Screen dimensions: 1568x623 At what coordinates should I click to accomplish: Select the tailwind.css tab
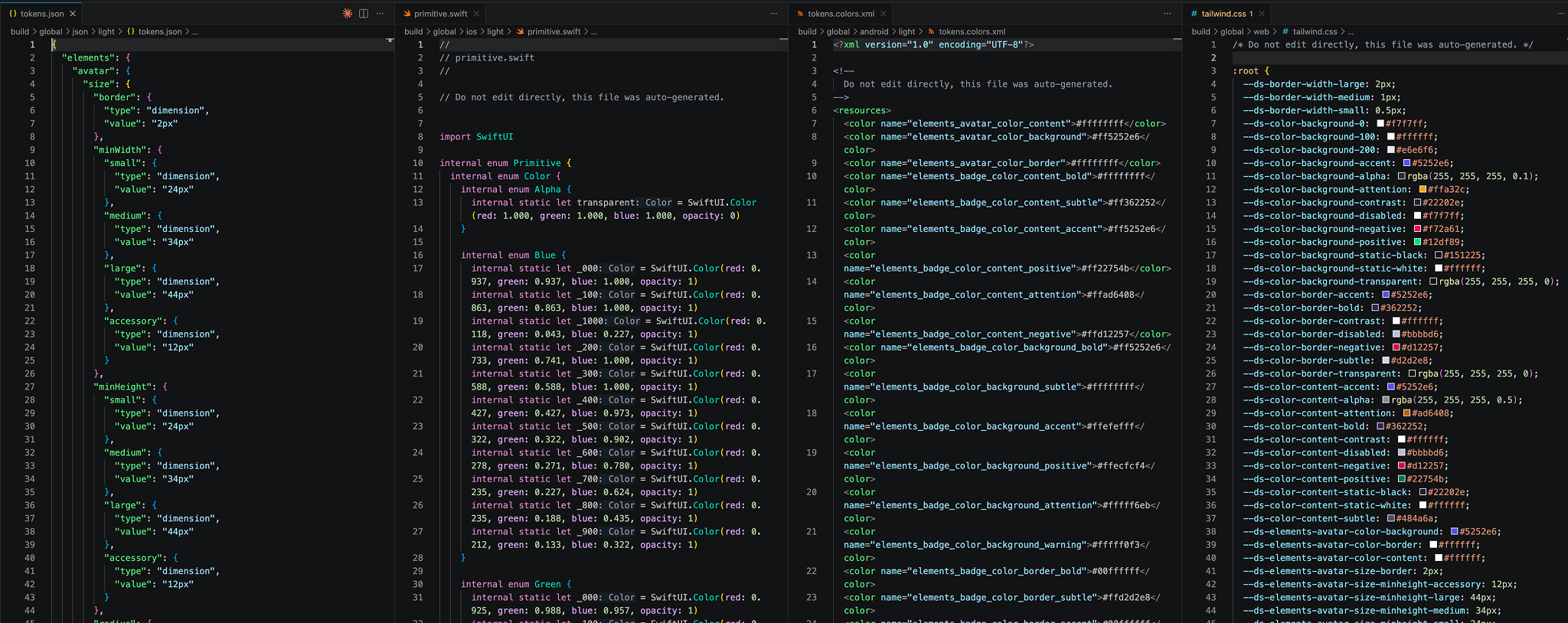tap(1227, 13)
